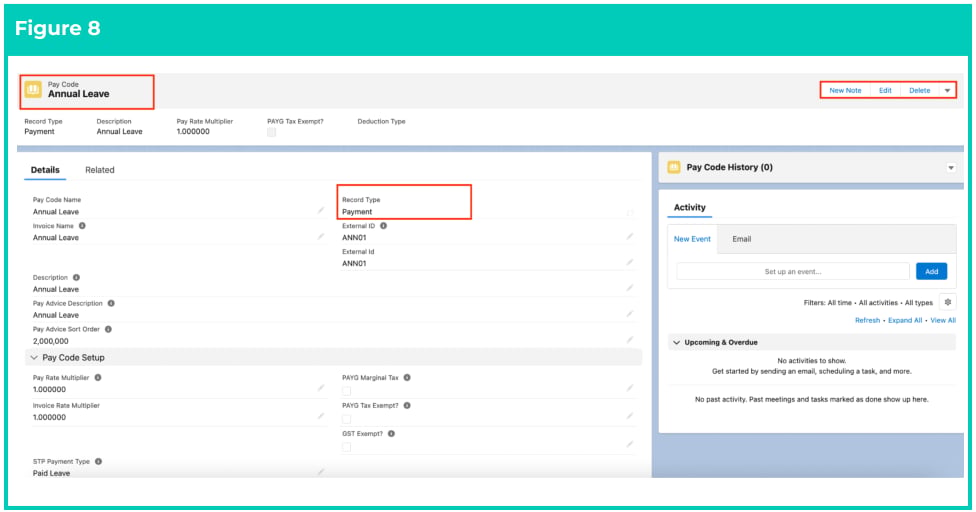This screenshot has width=976, height=512.
Task: Switch to the Details tab
Action: (45, 170)
